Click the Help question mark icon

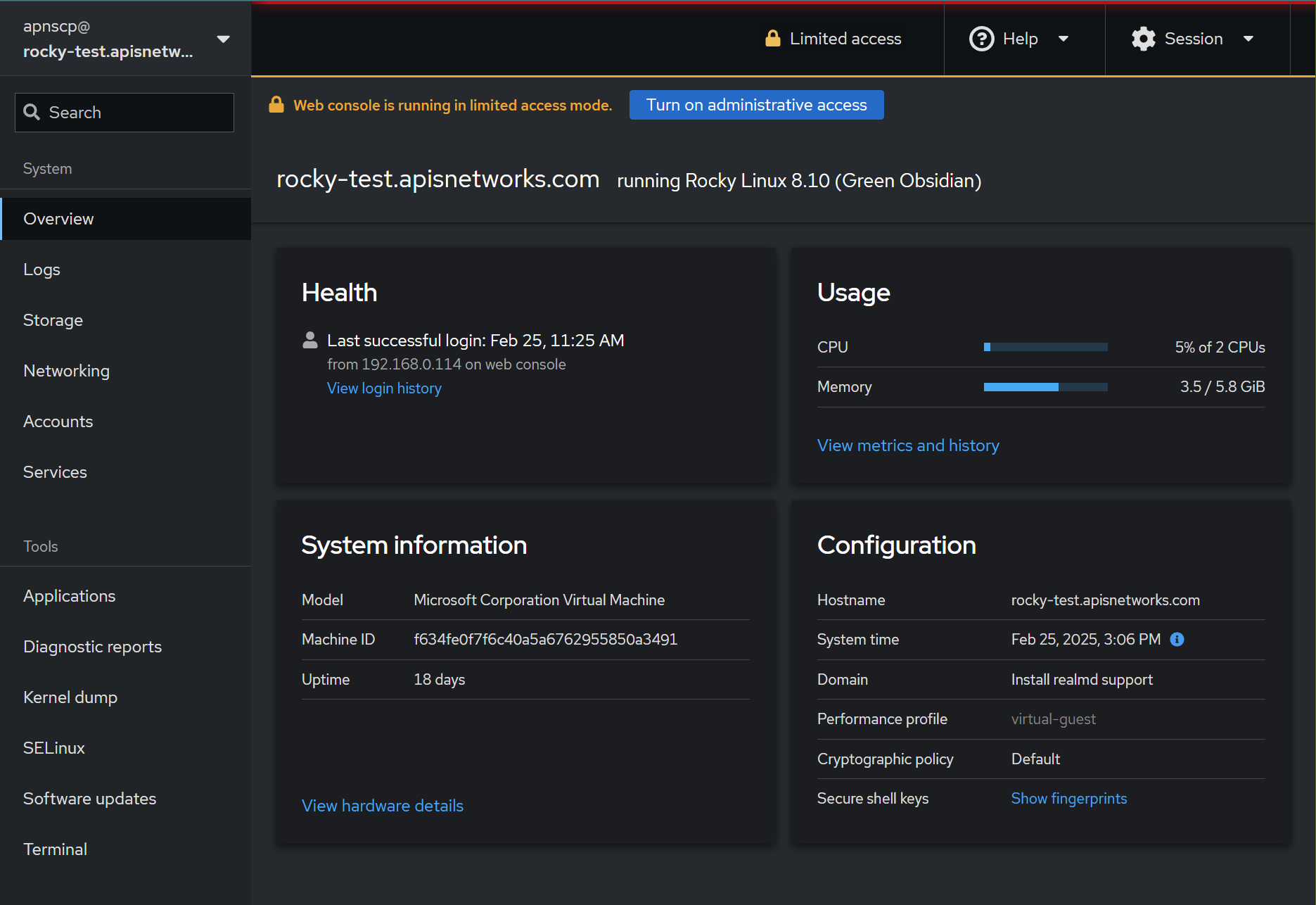pos(981,39)
